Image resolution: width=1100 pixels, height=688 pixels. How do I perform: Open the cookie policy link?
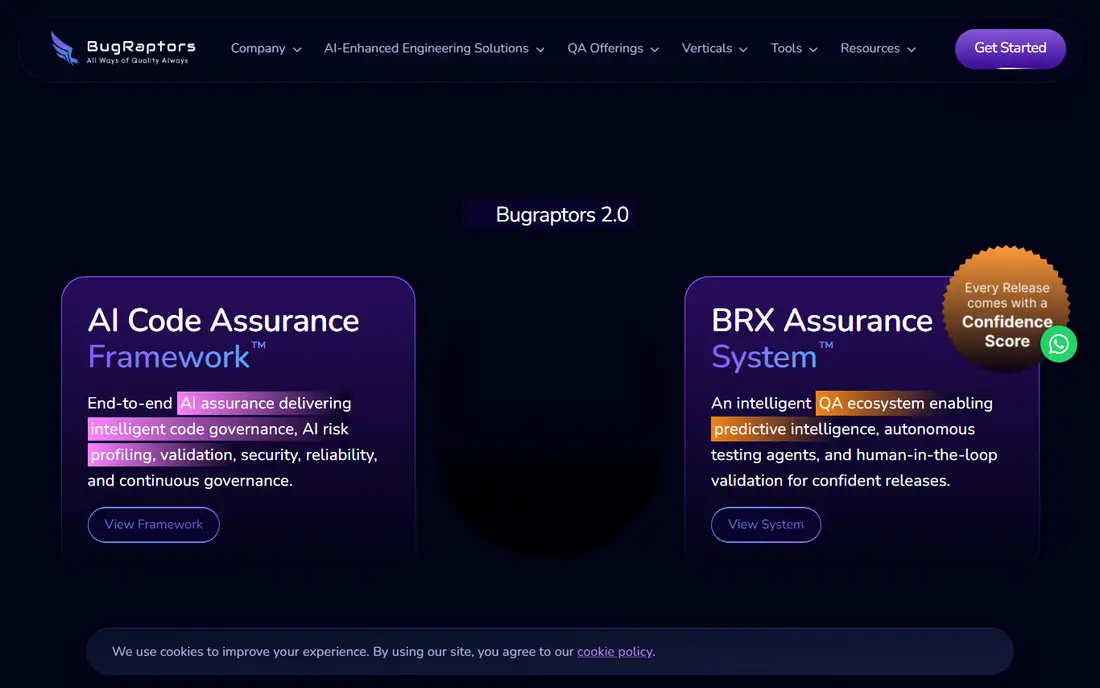coord(615,652)
